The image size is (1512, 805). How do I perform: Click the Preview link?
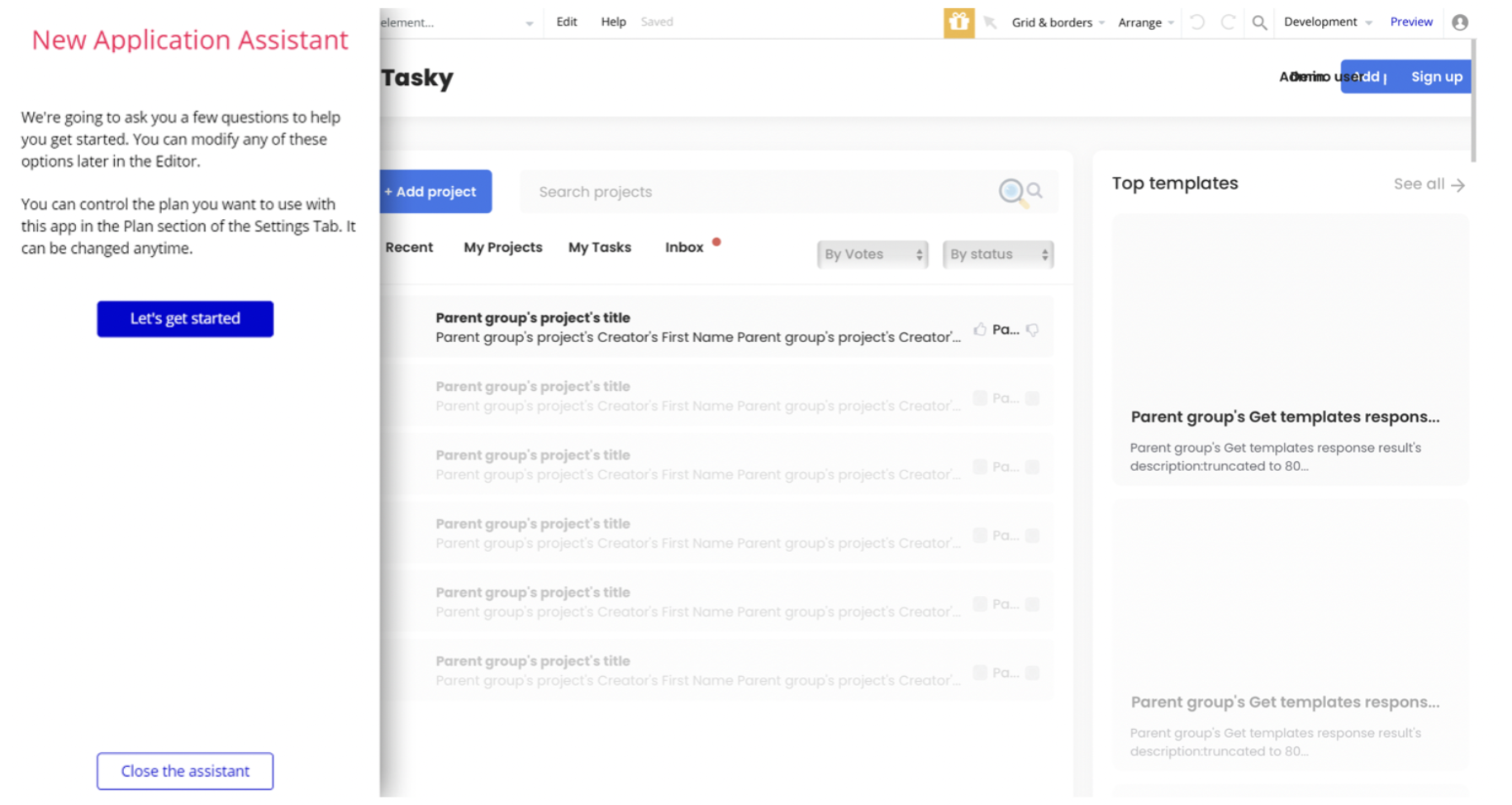tap(1411, 22)
